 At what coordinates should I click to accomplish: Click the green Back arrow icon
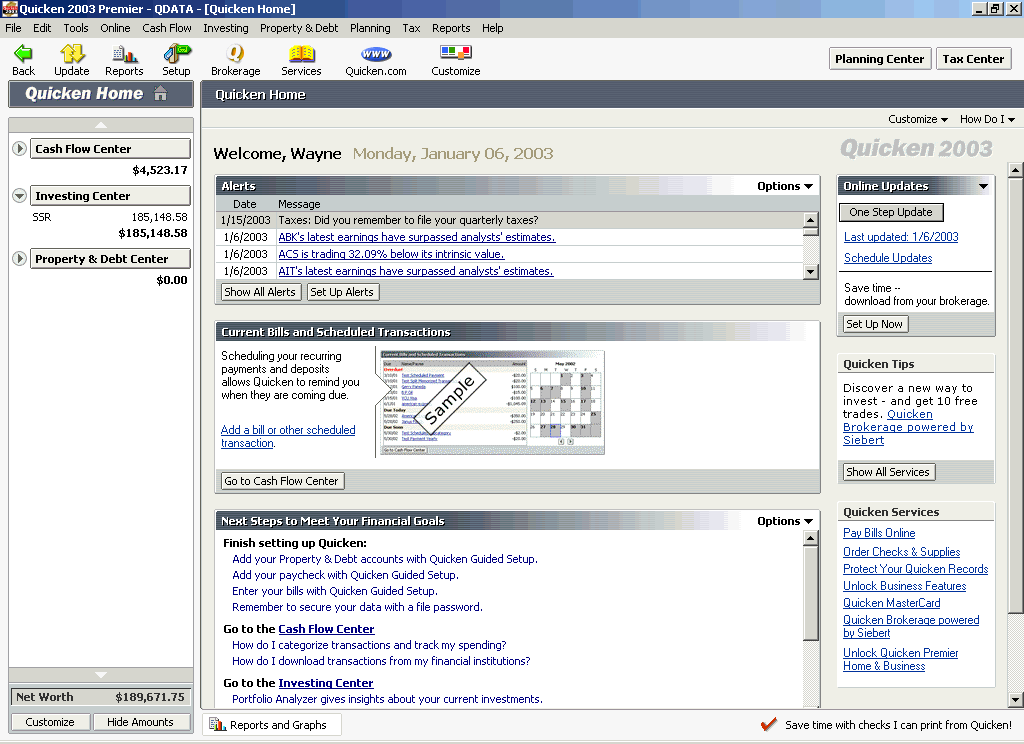[23, 53]
